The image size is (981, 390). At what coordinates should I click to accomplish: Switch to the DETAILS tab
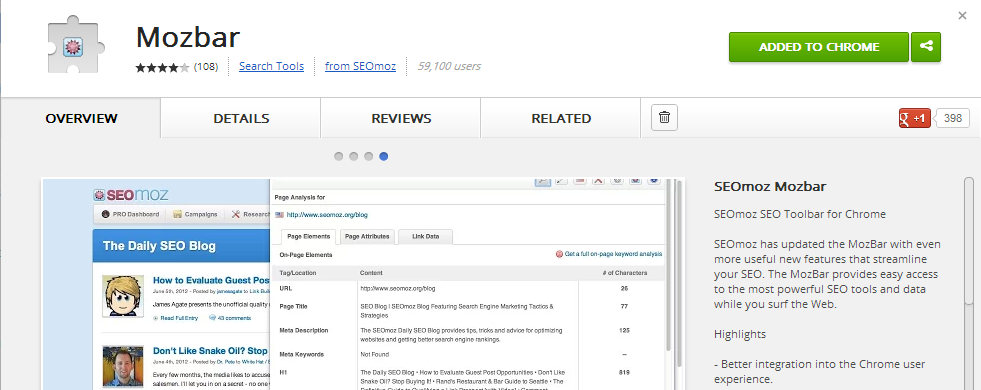tap(241, 118)
